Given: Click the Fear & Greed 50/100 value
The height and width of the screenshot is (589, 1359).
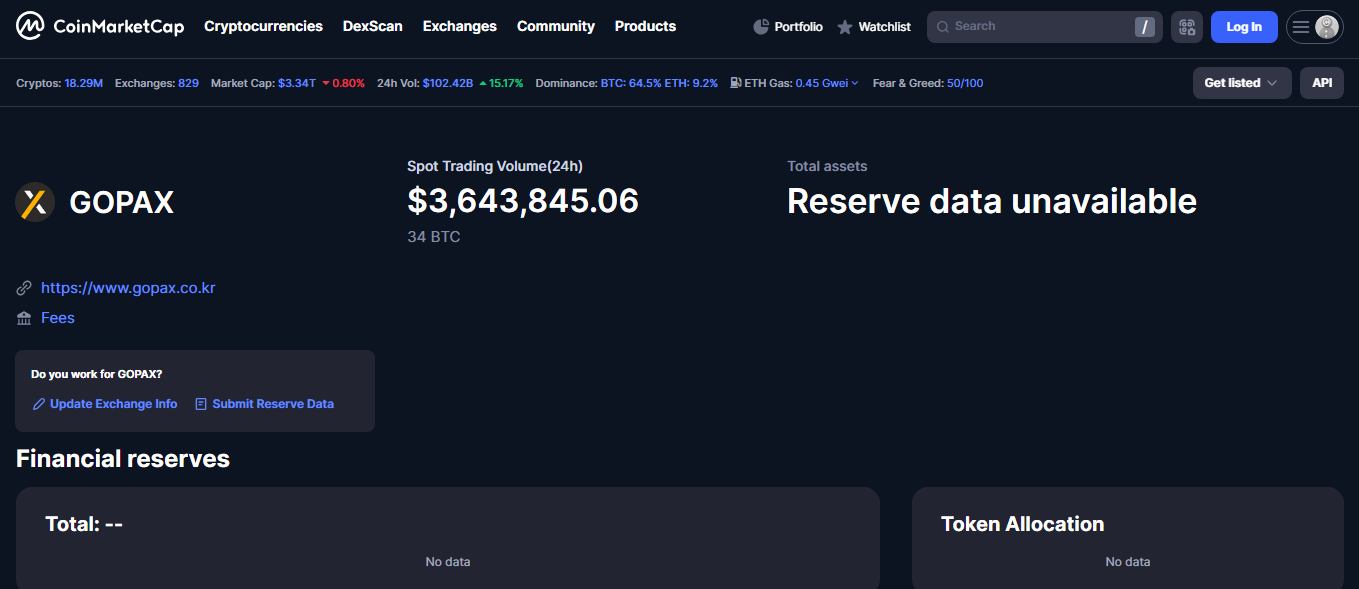Looking at the screenshot, I should tap(965, 83).
